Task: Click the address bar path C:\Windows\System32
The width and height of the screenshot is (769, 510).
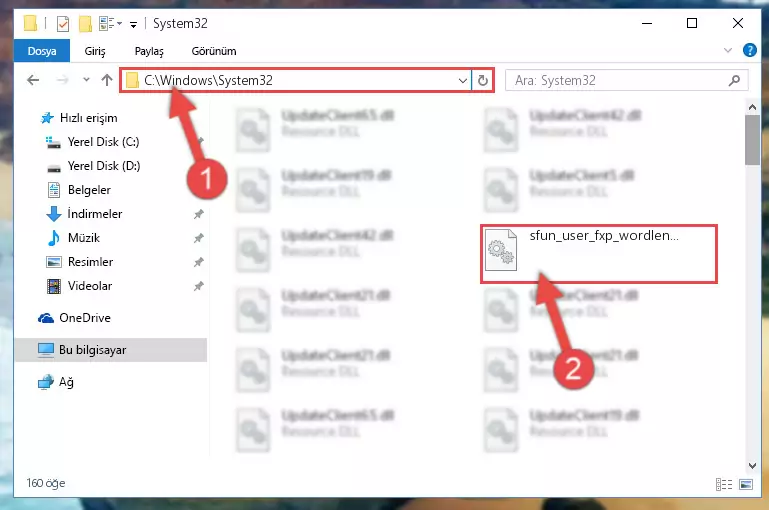Action: click(x=208, y=80)
